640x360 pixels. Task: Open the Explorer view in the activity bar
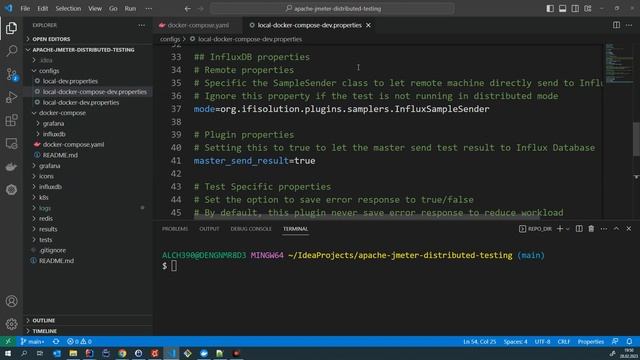tap(11, 28)
